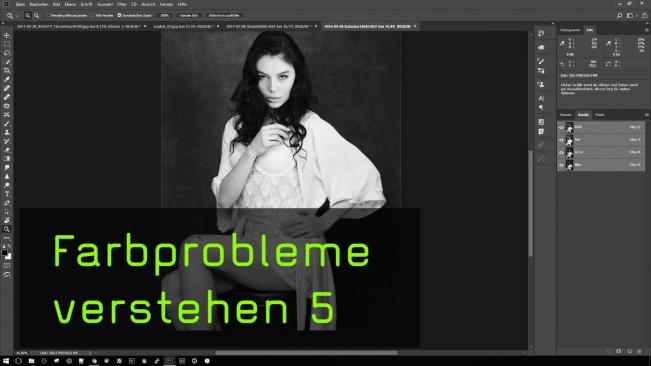The height and width of the screenshot is (366, 651).
Task: Select the Rot channel row
Action: pos(601,140)
